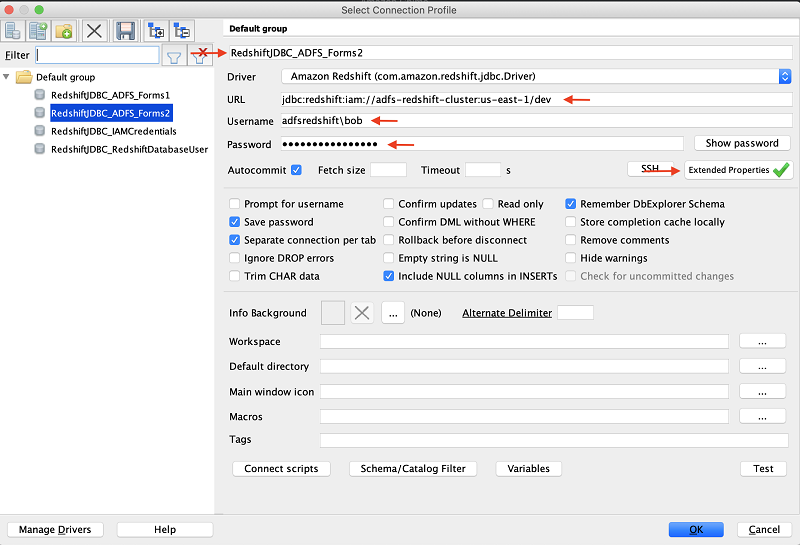Click the Username field
The image size is (800, 545).
coord(536,120)
